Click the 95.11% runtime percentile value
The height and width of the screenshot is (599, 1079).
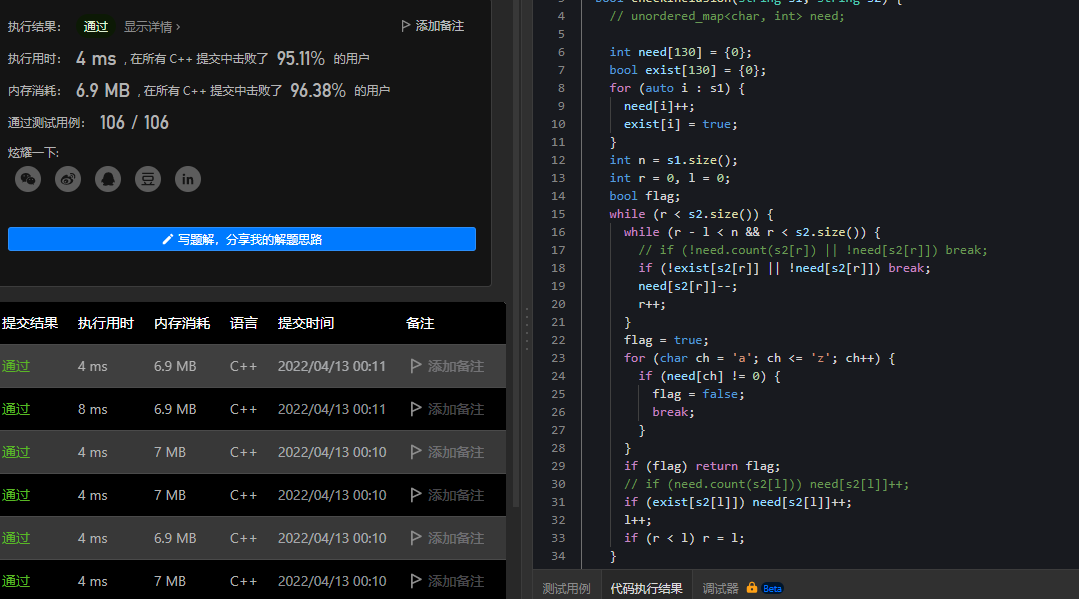(301, 59)
